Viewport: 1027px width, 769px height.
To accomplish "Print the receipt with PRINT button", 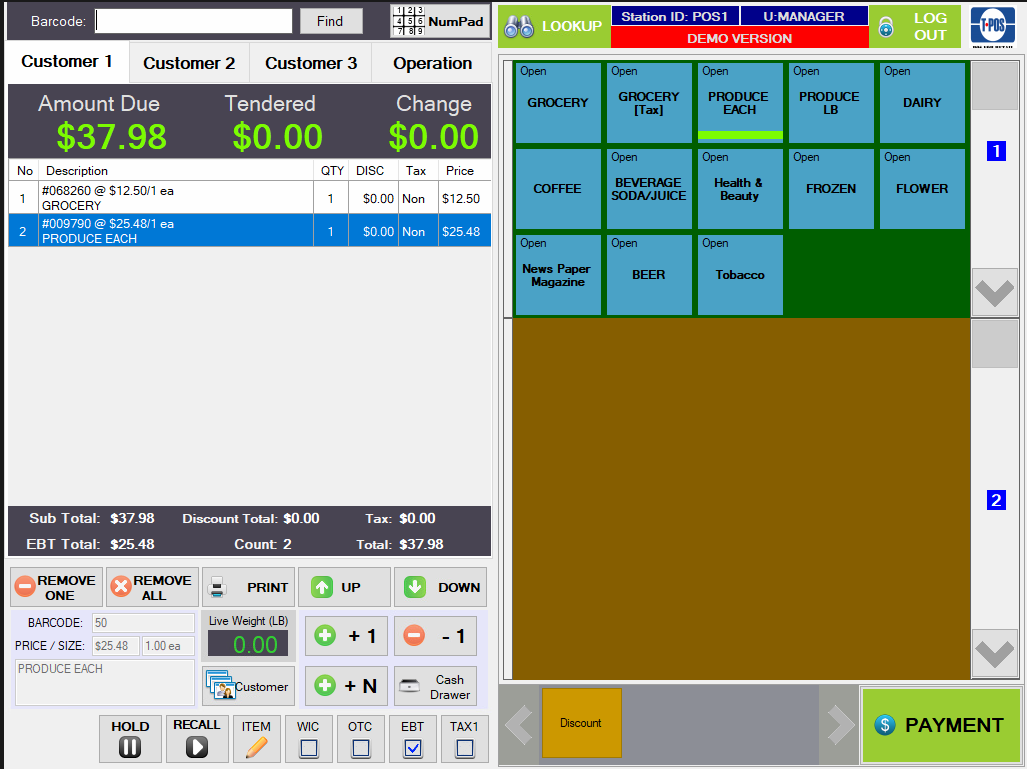I will click(248, 587).
